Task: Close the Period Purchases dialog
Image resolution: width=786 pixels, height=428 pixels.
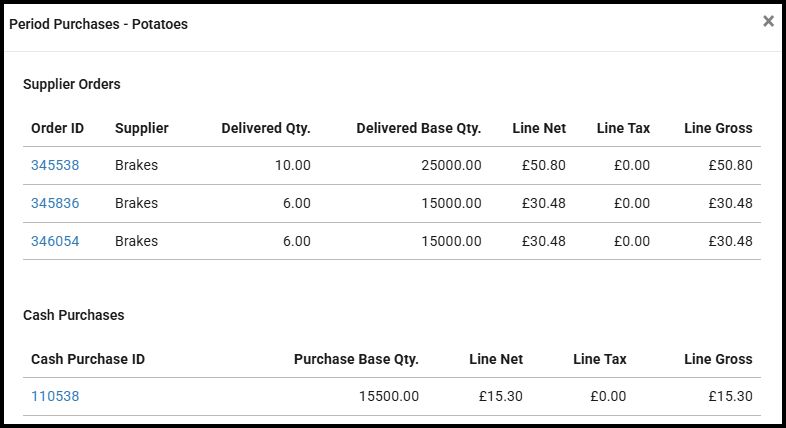Action: click(768, 21)
